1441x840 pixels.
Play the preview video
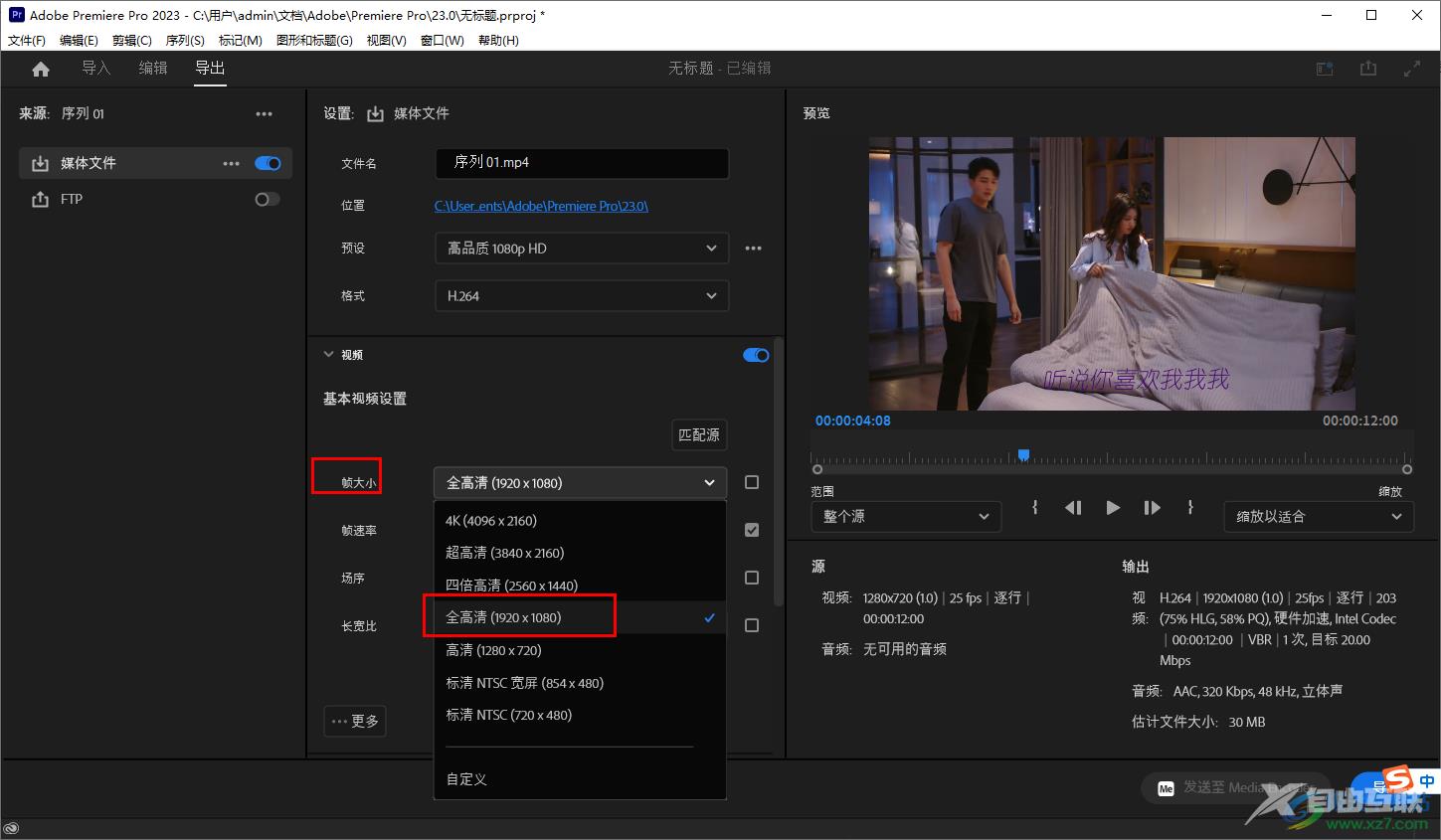tap(1113, 508)
